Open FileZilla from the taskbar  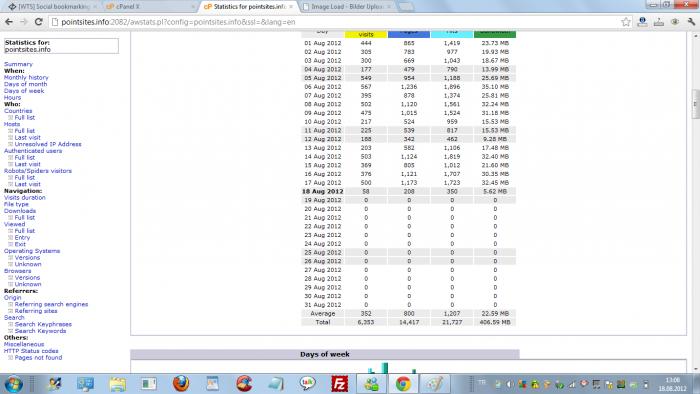pyautogui.click(x=340, y=384)
